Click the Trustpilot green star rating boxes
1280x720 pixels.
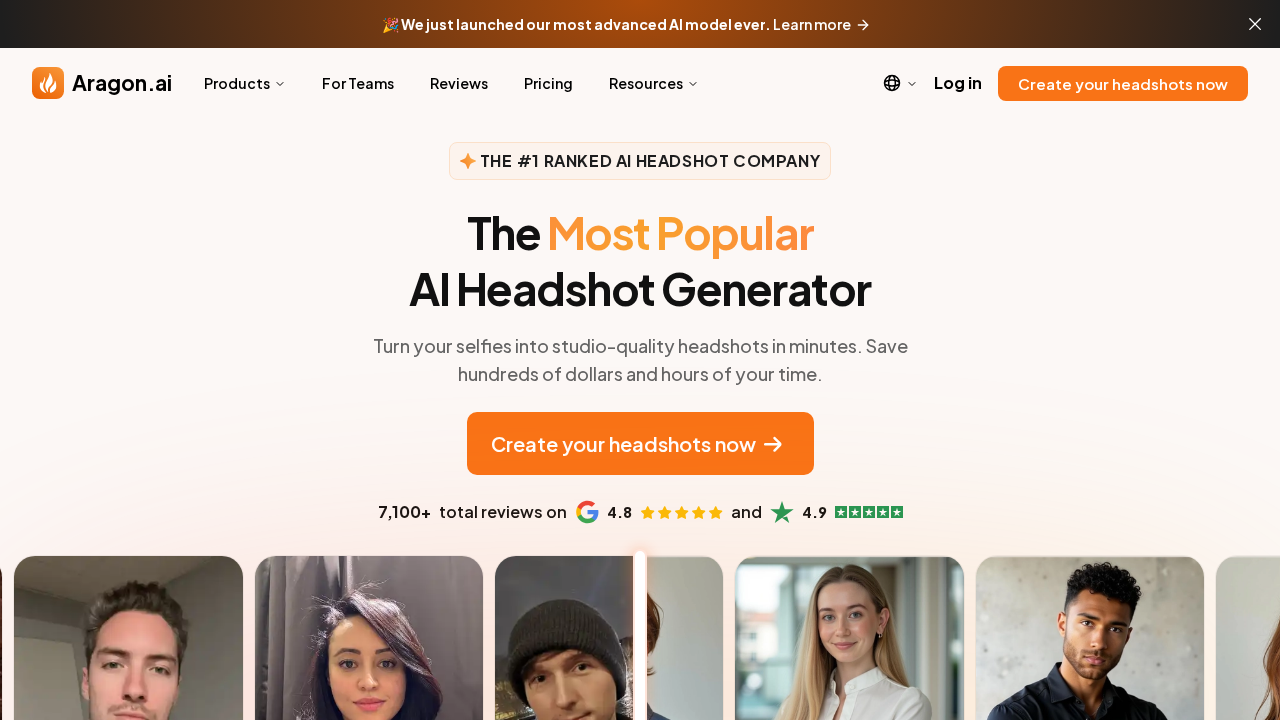point(869,512)
